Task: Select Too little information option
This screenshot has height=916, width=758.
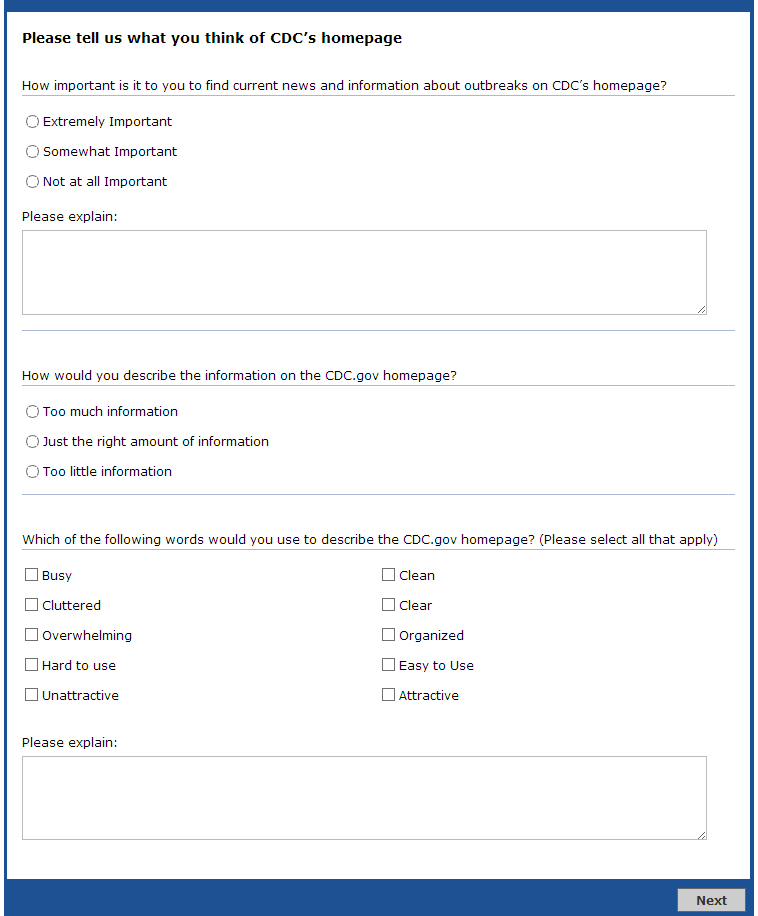Action: (33, 472)
